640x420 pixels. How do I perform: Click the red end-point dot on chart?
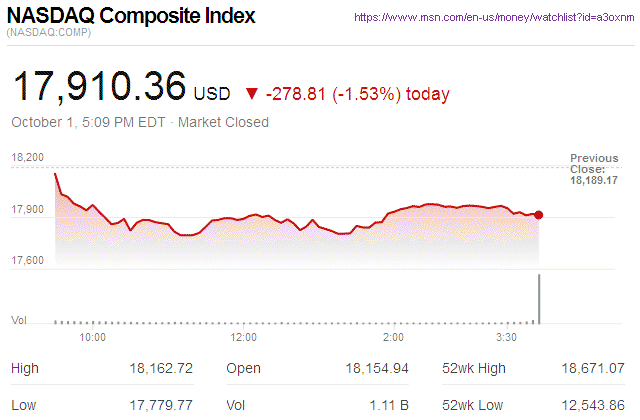pos(539,214)
